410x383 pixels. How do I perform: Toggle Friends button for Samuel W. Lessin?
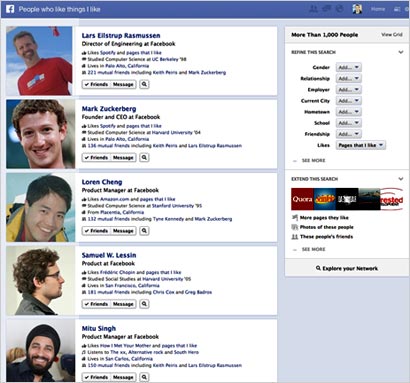click(96, 304)
